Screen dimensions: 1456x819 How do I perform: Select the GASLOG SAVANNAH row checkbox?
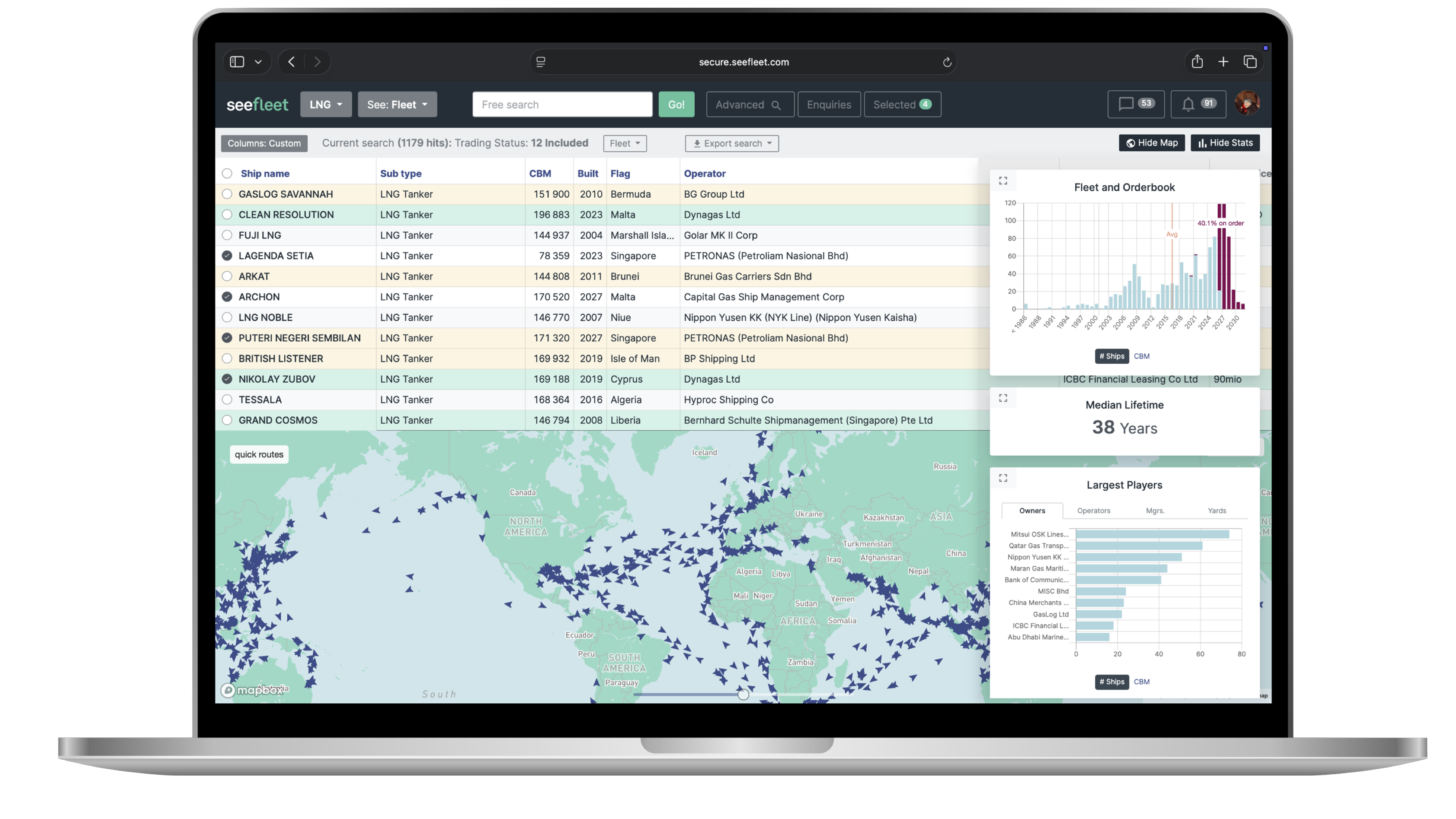[x=227, y=194]
